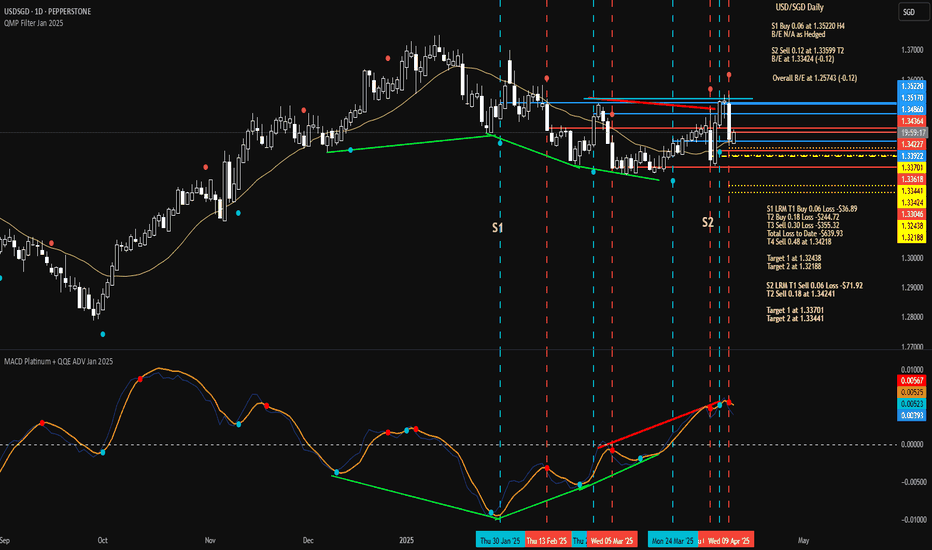Select 'S1 Buy 0.06 at 1.35220 H4' text
Image resolution: width=932 pixels, height=550 pixels.
pyautogui.click(x=808, y=26)
